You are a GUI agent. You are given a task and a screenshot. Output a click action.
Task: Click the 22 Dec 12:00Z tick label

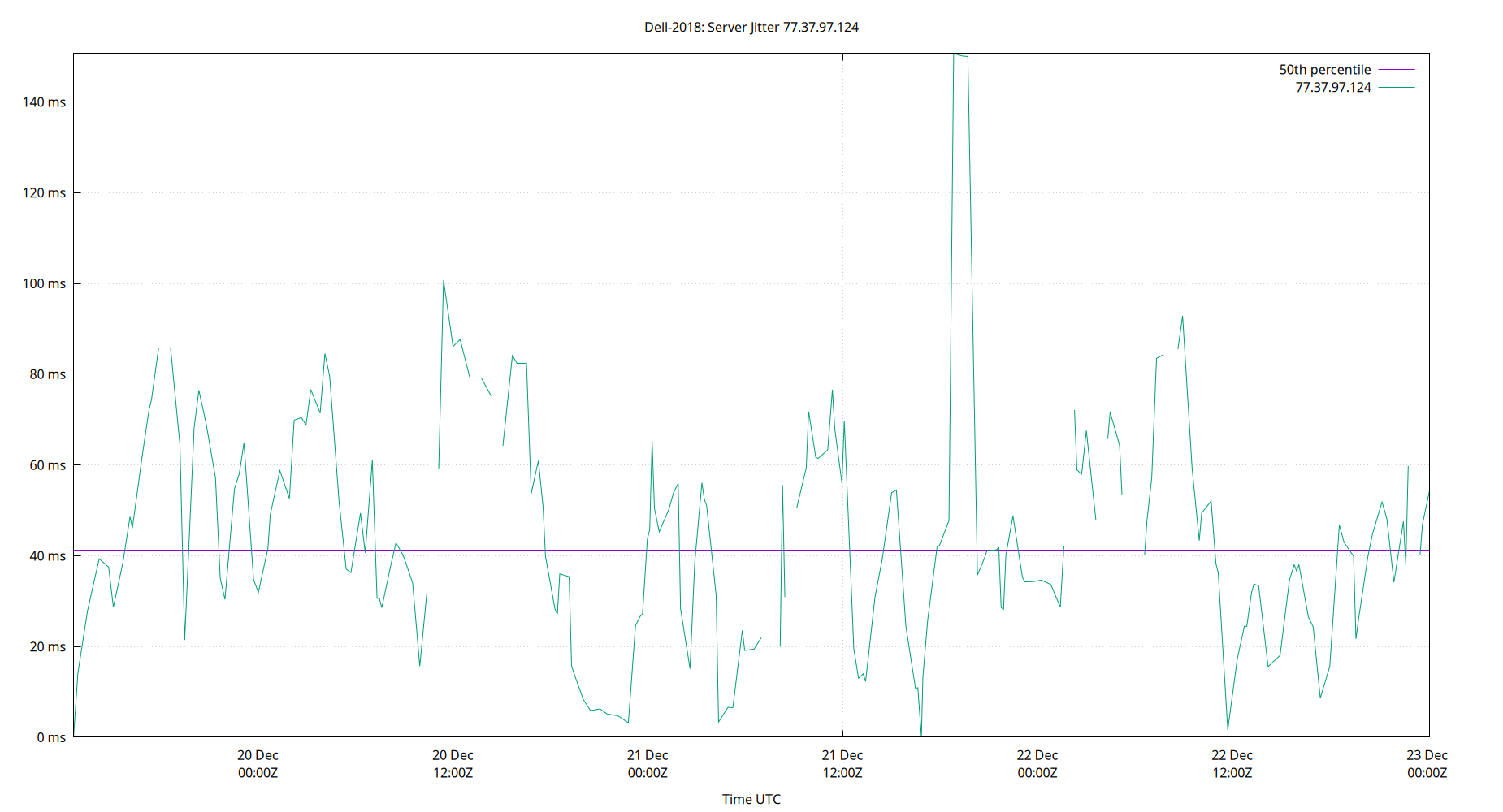click(1232, 763)
